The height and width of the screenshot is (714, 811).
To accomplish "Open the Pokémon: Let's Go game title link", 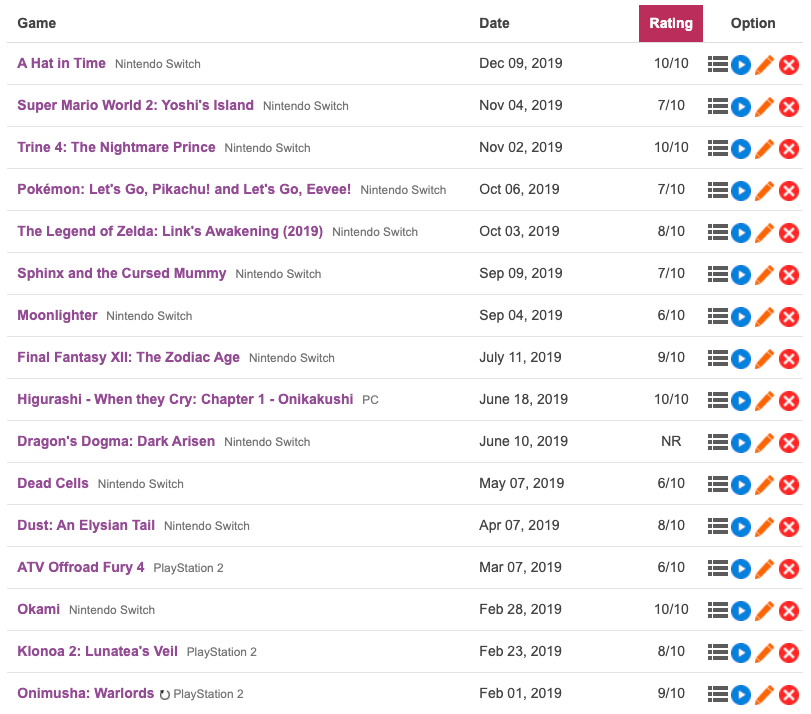I will point(184,189).
